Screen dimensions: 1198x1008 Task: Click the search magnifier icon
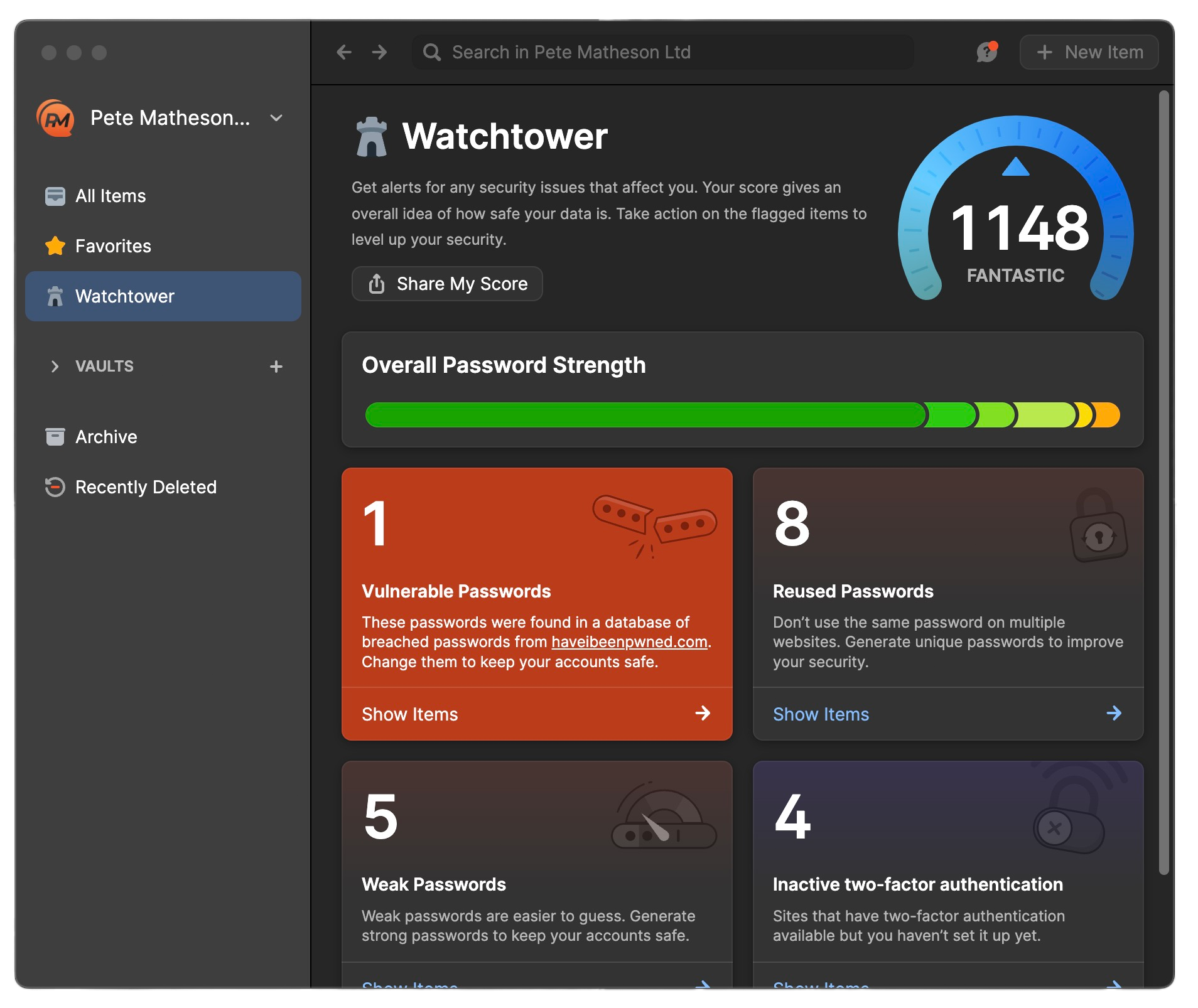pos(432,52)
